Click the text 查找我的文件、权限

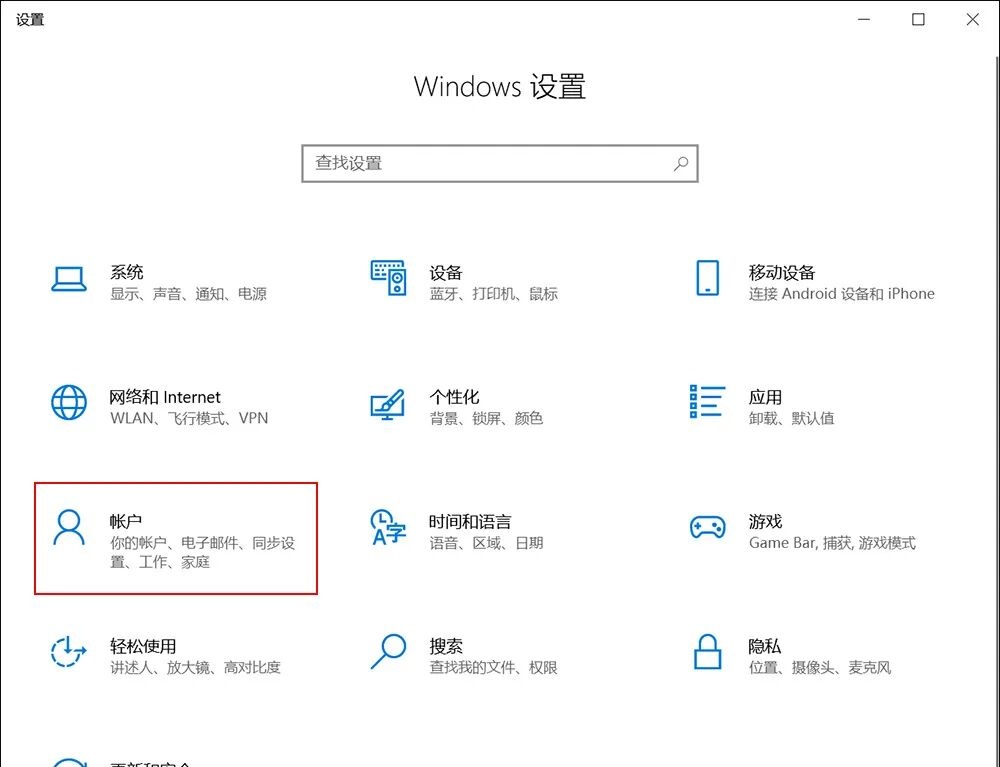494,668
